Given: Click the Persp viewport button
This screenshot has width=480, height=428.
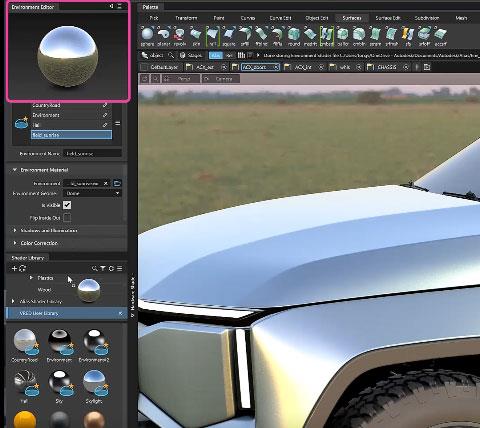Looking at the screenshot, I should pyautogui.click(x=181, y=79).
